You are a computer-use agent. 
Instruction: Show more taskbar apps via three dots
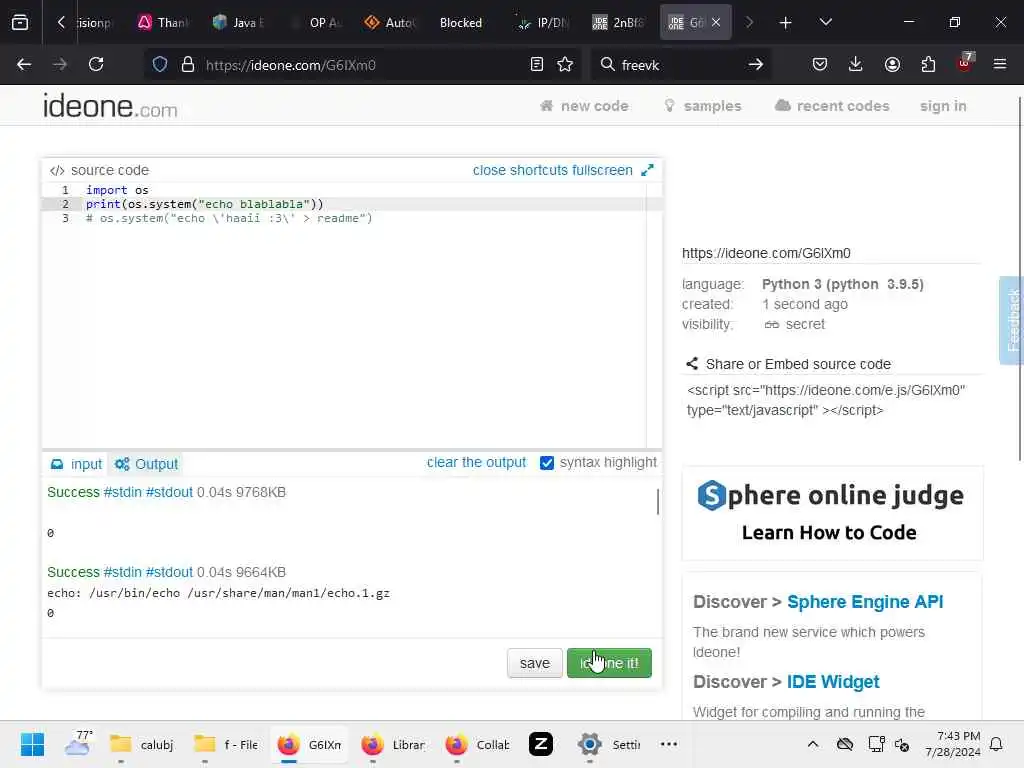(669, 744)
